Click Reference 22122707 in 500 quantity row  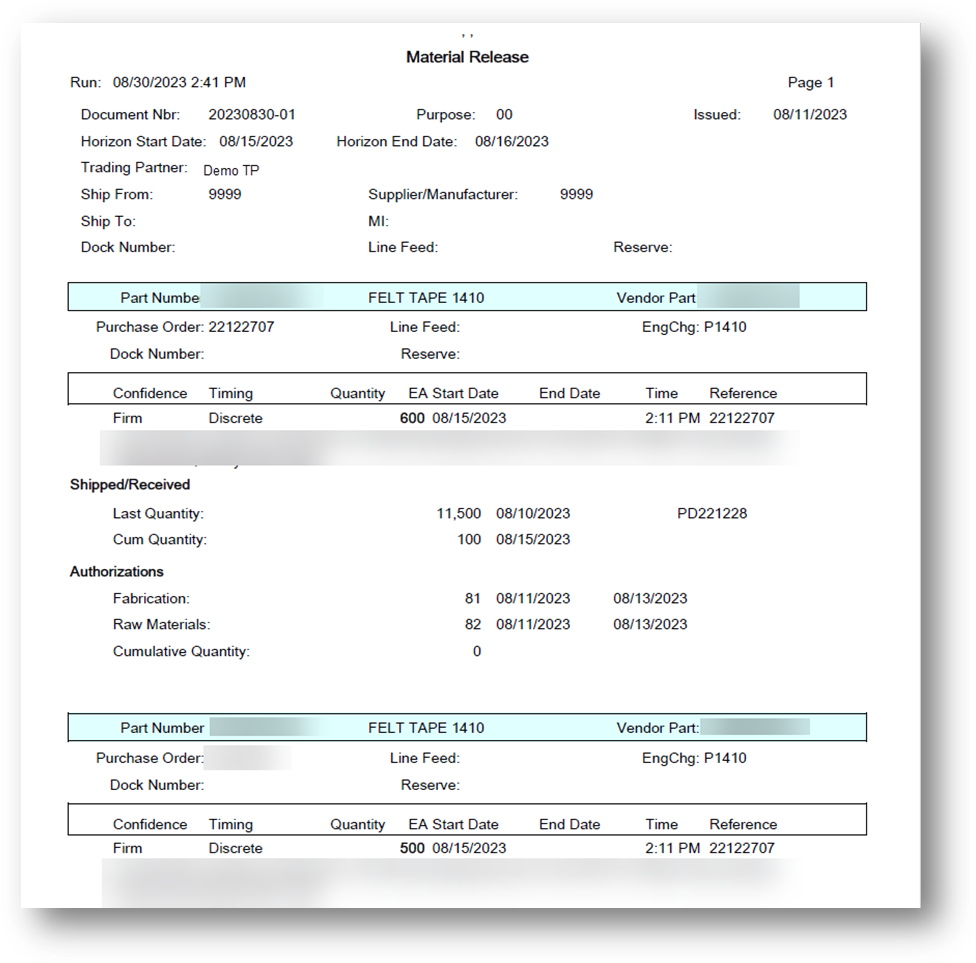(742, 848)
